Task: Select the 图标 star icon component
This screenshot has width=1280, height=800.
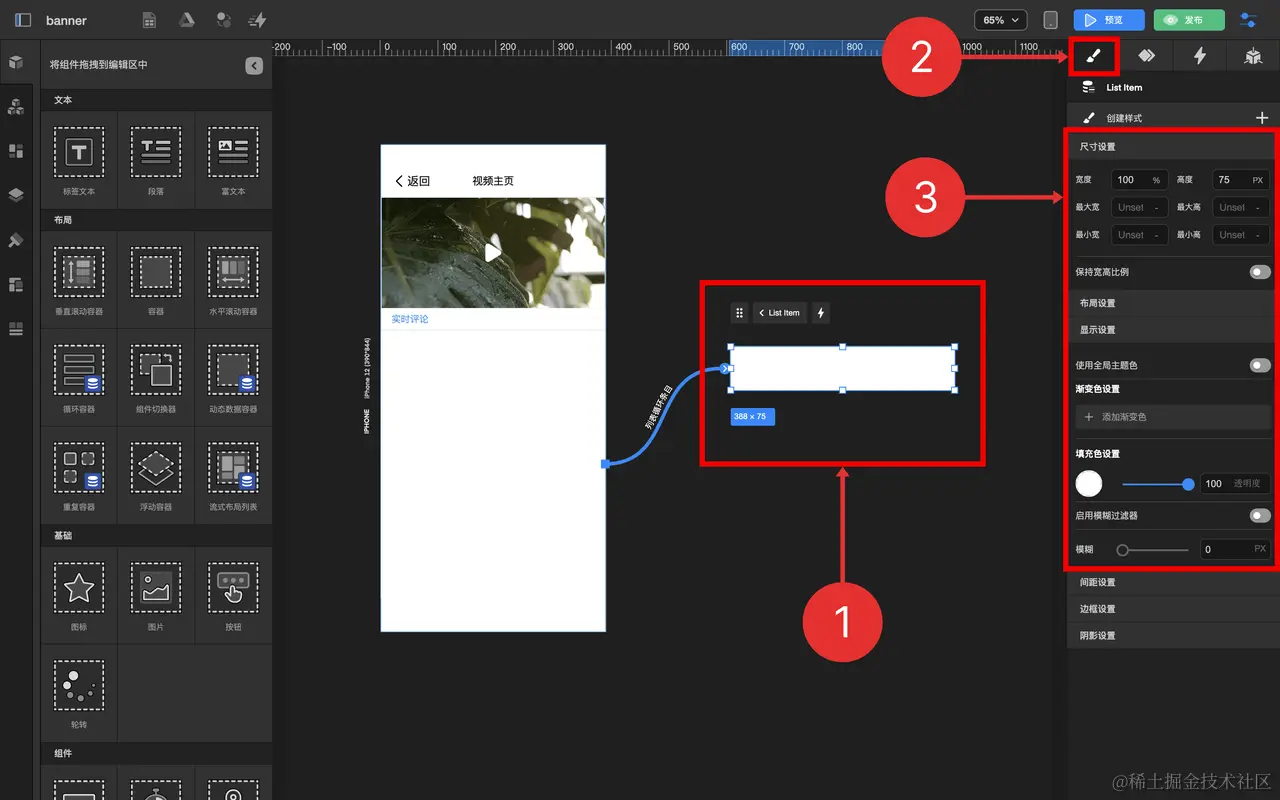Action: [x=79, y=595]
